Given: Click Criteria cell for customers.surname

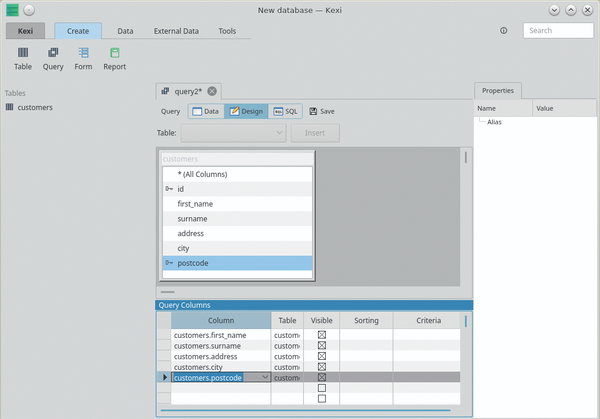Looking at the screenshot, I should (427, 346).
